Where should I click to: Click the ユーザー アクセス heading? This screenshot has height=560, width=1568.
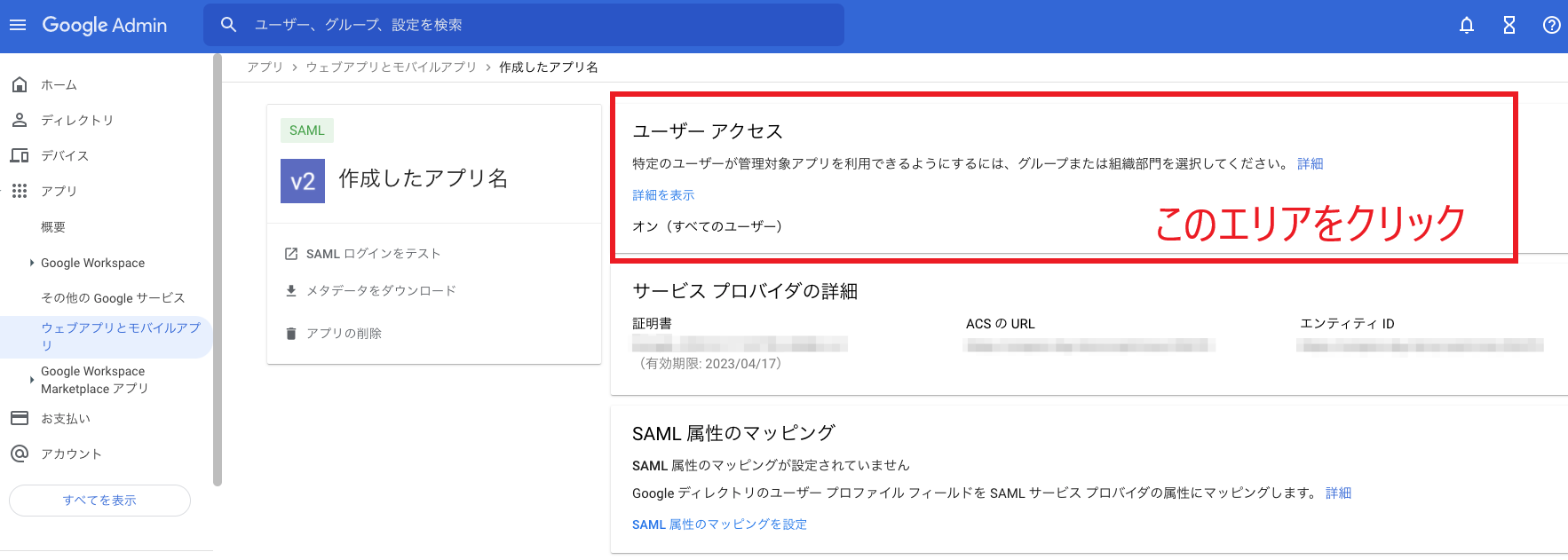tap(708, 131)
